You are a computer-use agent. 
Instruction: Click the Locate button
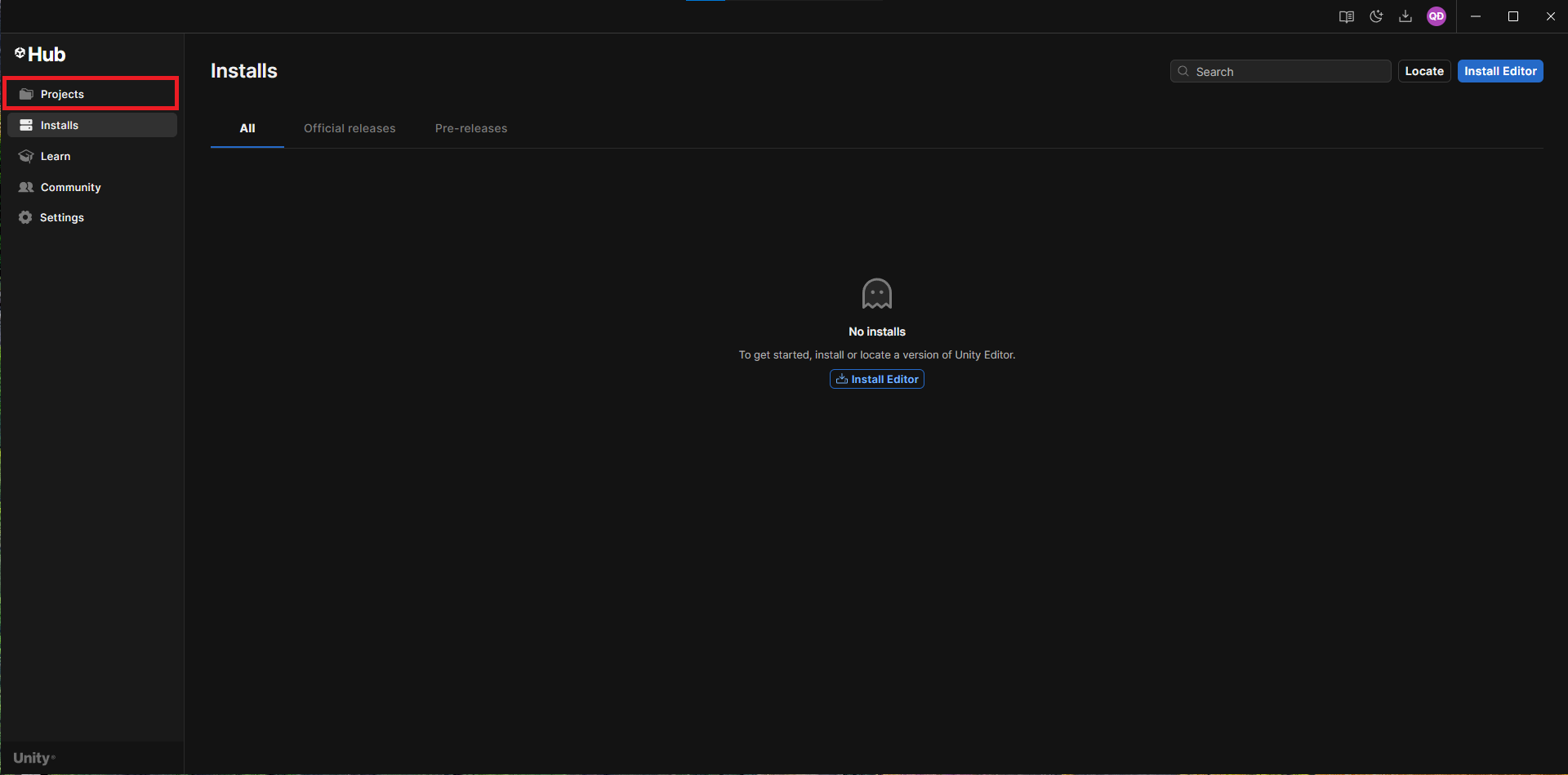click(x=1424, y=71)
